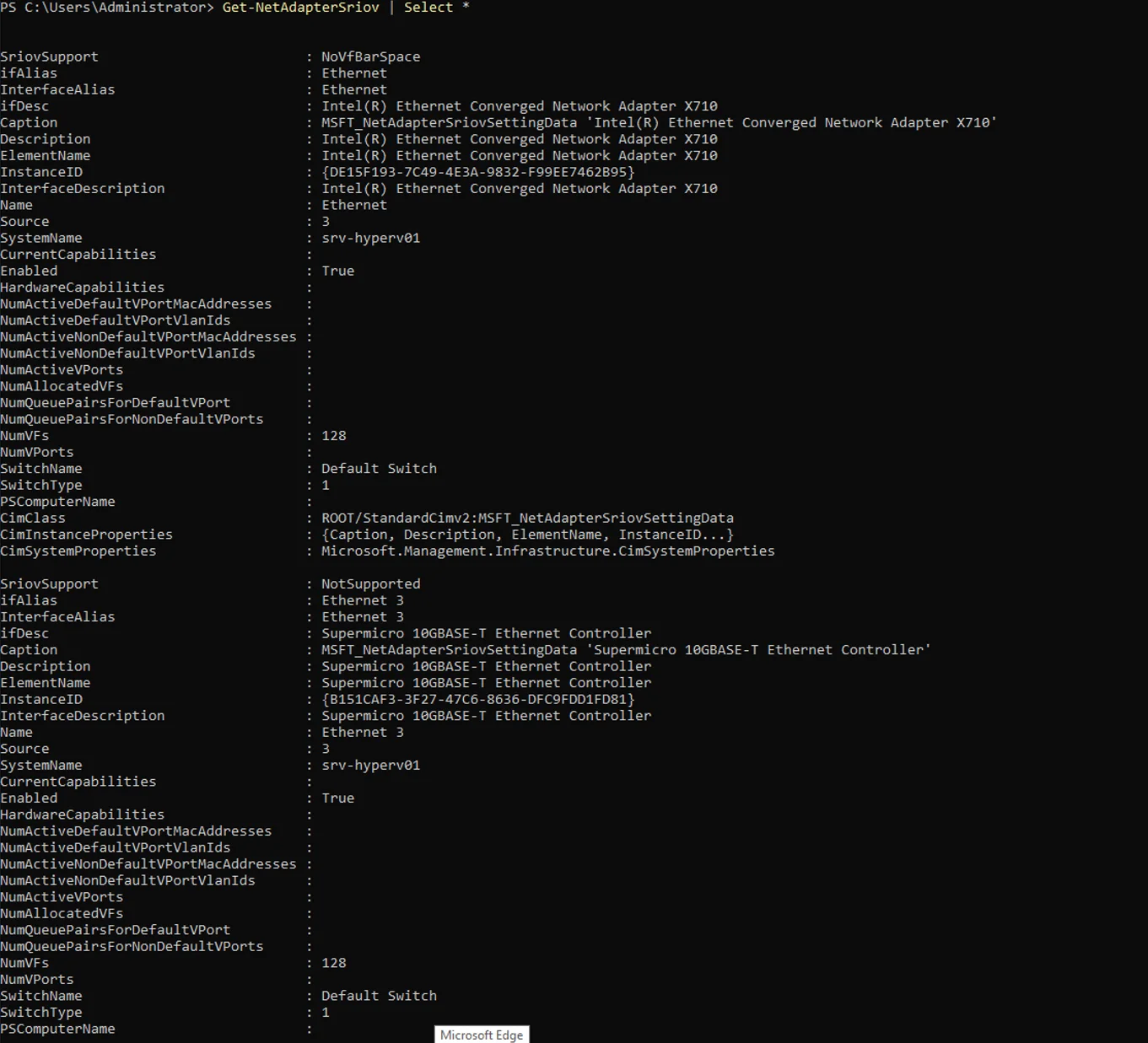Click the InstanceID '{B151CAF3-3F27-47C6-8636-DFC9FDD1FD81}'
Viewport: 1148px width, 1043px height.
pos(478,699)
